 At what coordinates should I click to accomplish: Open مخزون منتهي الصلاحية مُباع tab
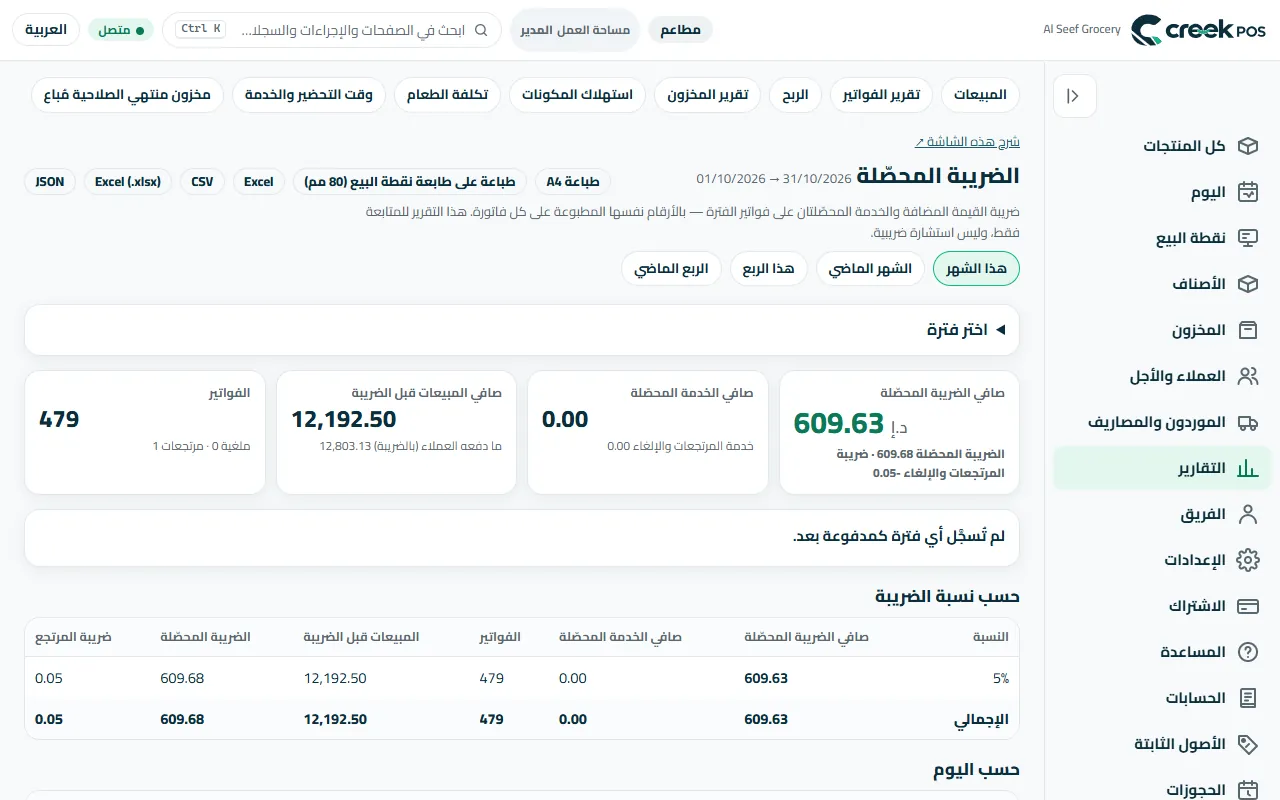128,95
